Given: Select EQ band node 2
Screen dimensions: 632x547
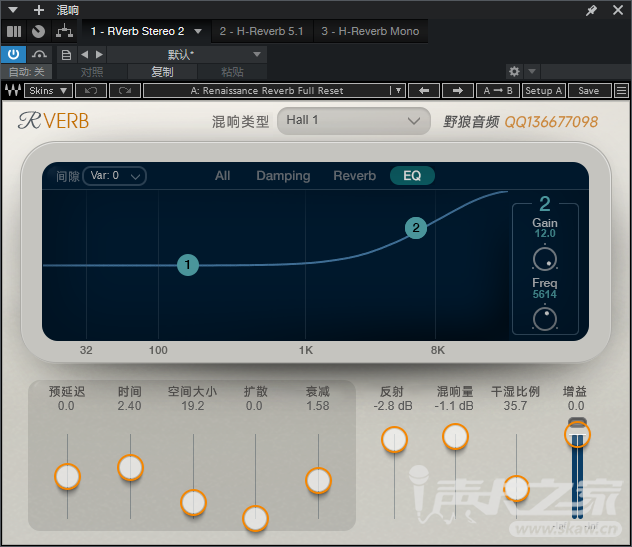Looking at the screenshot, I should click(x=416, y=228).
